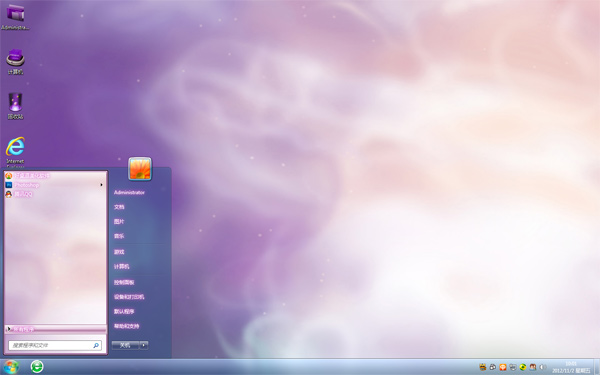Expand the Photoshop submenu arrow
Screen dimensions: 600x375
tap(101, 185)
